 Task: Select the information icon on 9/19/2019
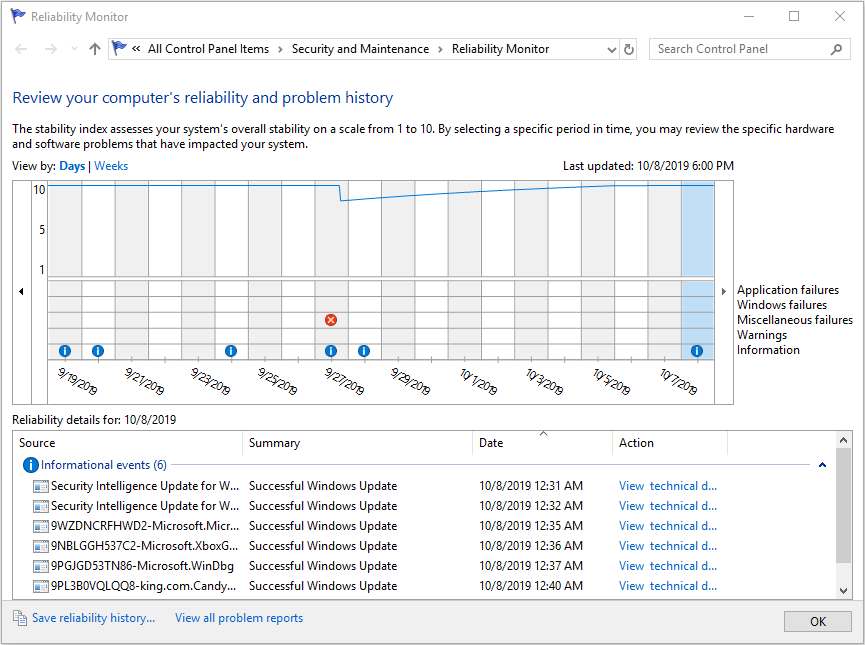(65, 351)
